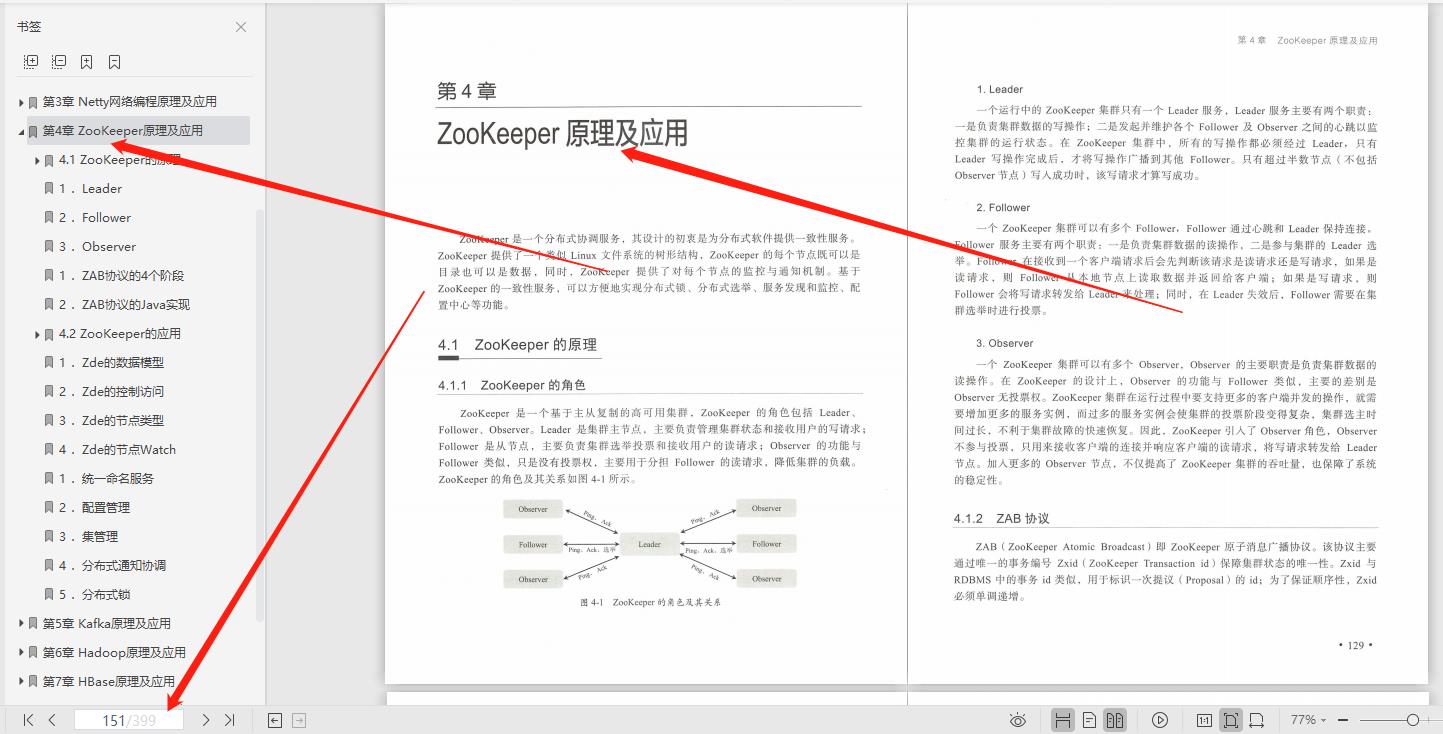Click the section heading 4.1.1 ZooKeeper 的角色
Screen dimensions: 1443x734
click(512, 385)
